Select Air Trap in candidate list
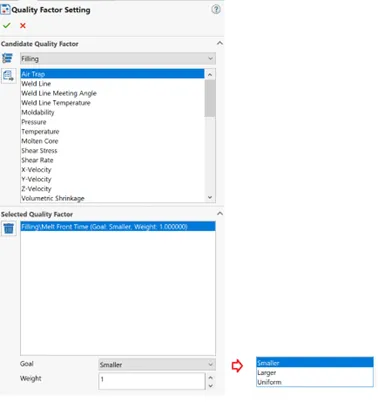Viewport: 378px width, 402px height. coord(112,74)
